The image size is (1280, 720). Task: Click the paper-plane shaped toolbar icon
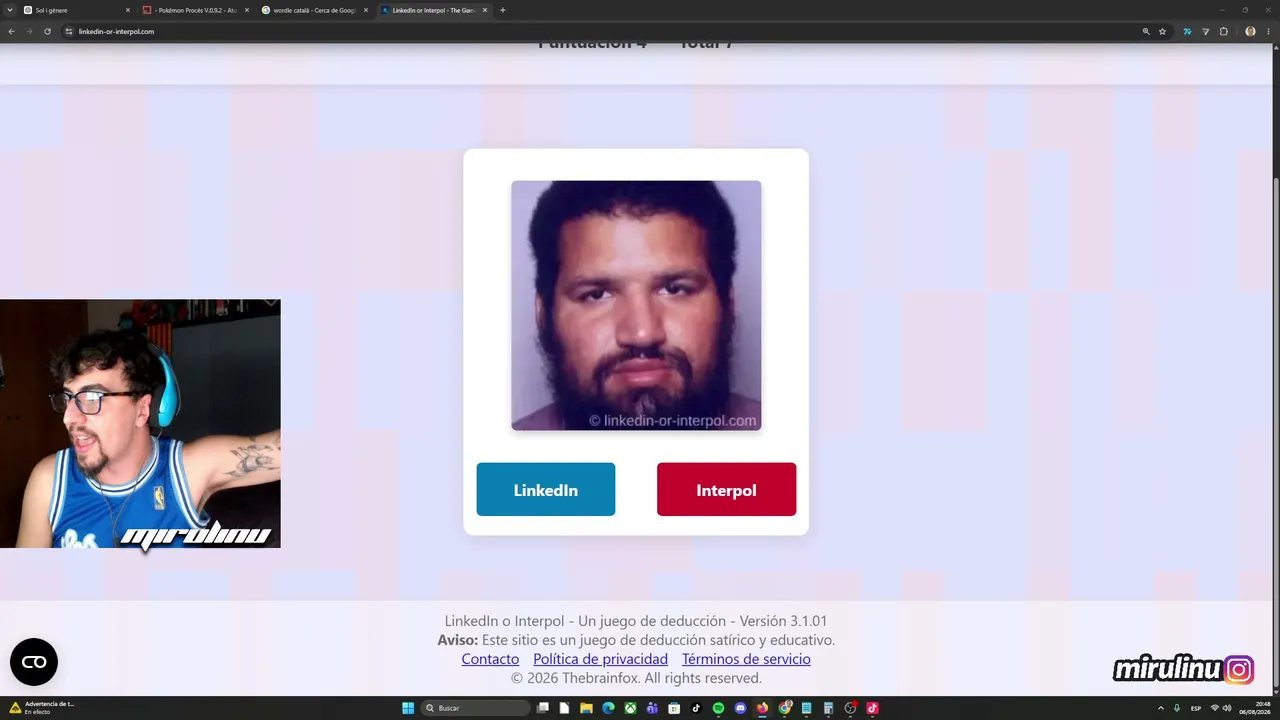pyautogui.click(x=1205, y=31)
